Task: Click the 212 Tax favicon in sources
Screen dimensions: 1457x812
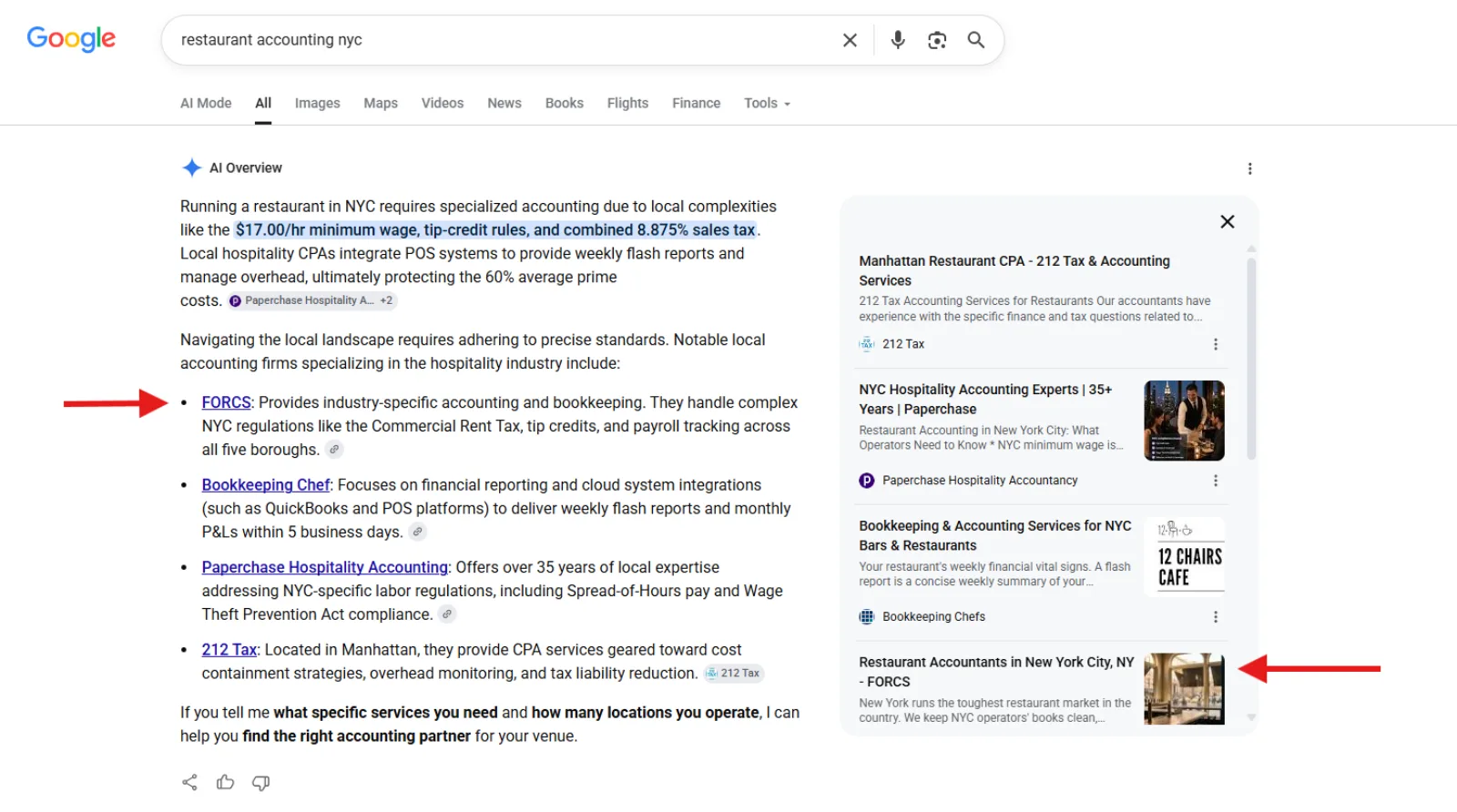Action: coord(867,344)
